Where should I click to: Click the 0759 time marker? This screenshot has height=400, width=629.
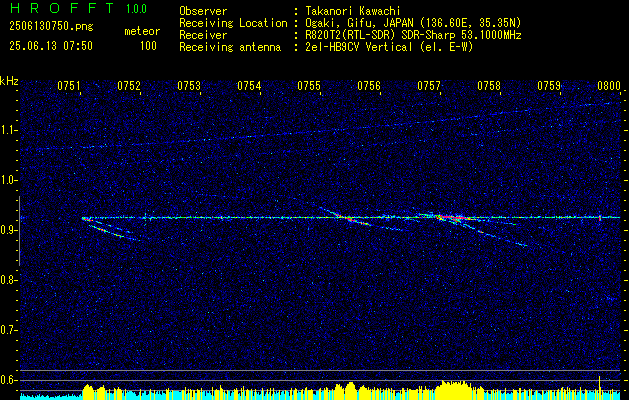[549, 86]
